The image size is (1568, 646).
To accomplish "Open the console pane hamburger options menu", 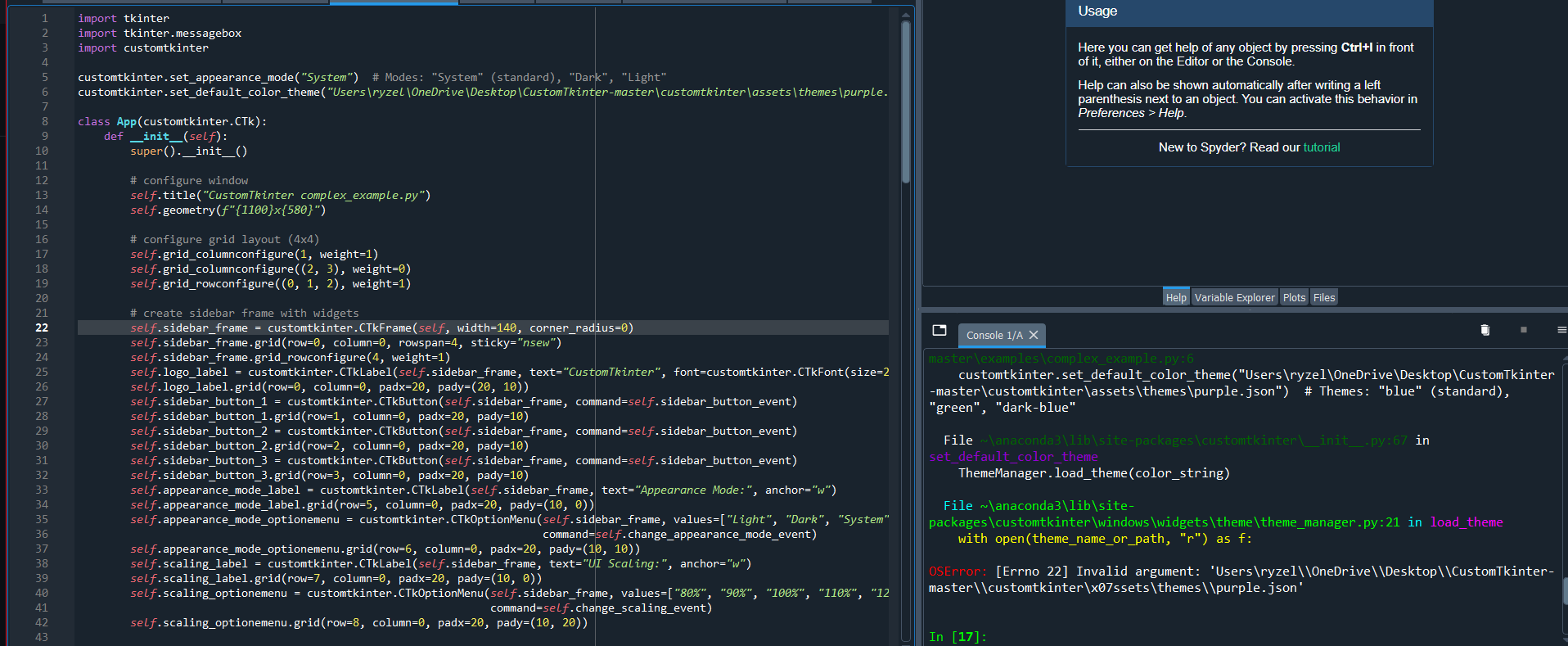I will [x=1561, y=330].
